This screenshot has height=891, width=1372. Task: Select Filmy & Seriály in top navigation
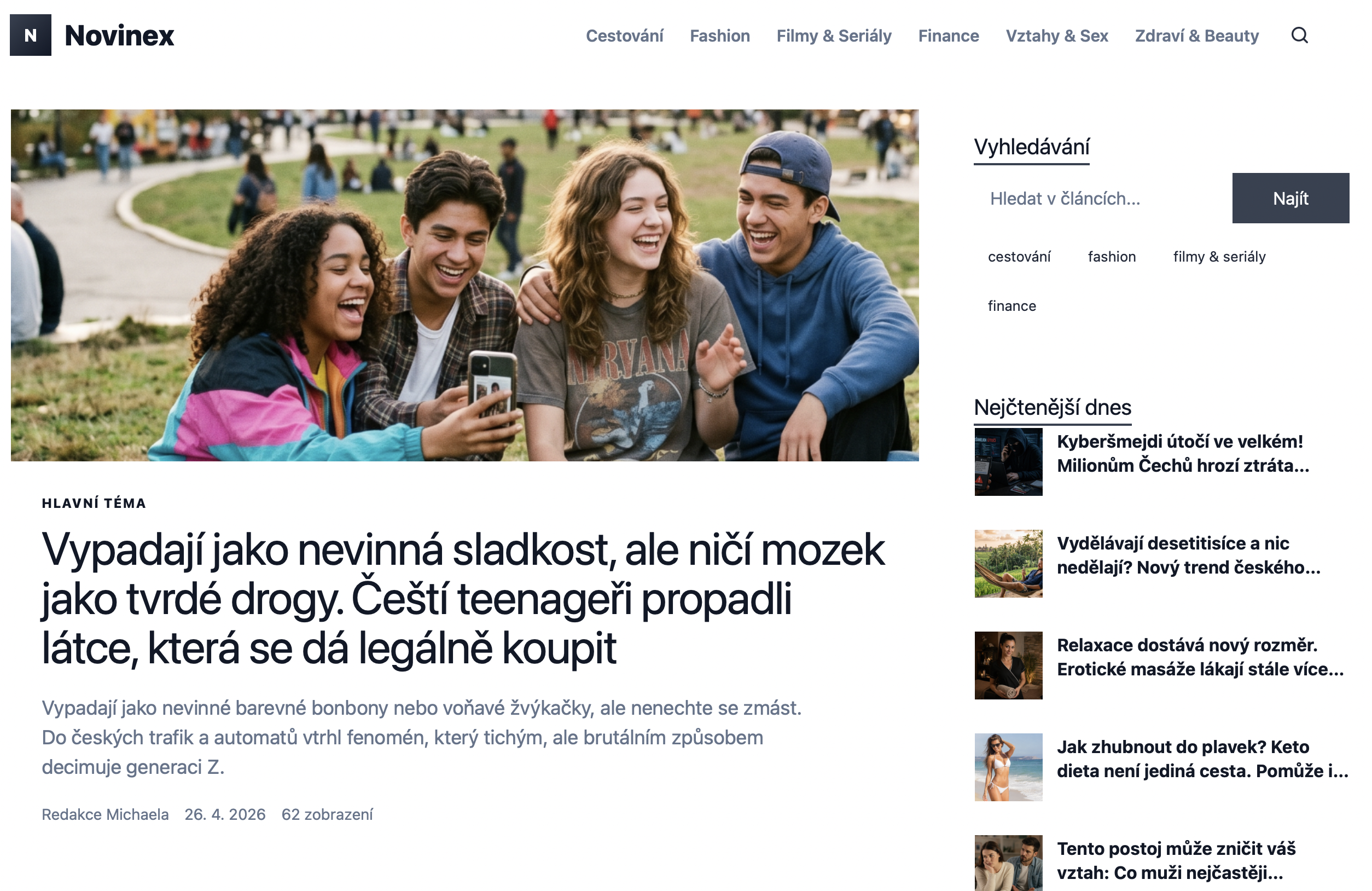click(x=834, y=36)
